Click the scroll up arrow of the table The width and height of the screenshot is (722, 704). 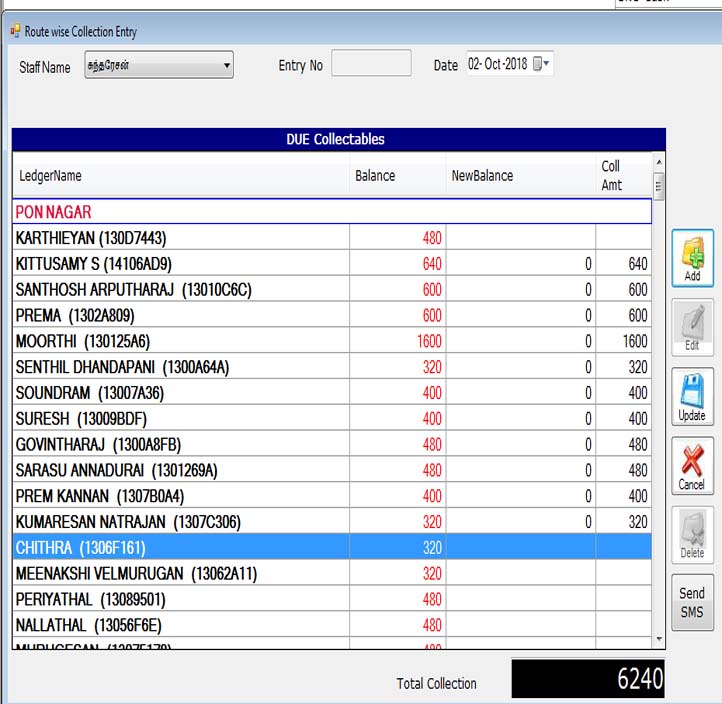659,162
